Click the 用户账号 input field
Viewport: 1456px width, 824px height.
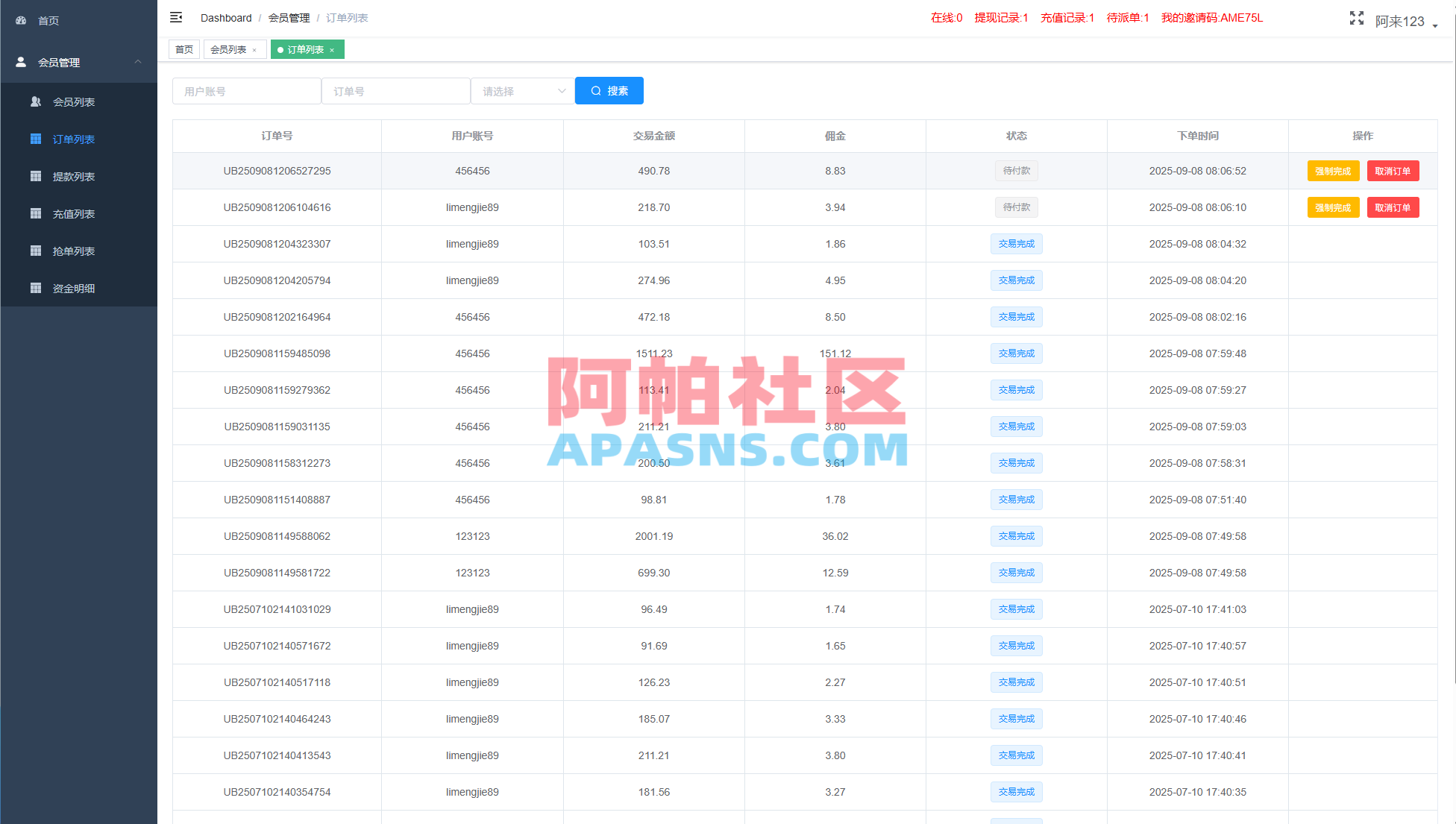pyautogui.click(x=246, y=90)
